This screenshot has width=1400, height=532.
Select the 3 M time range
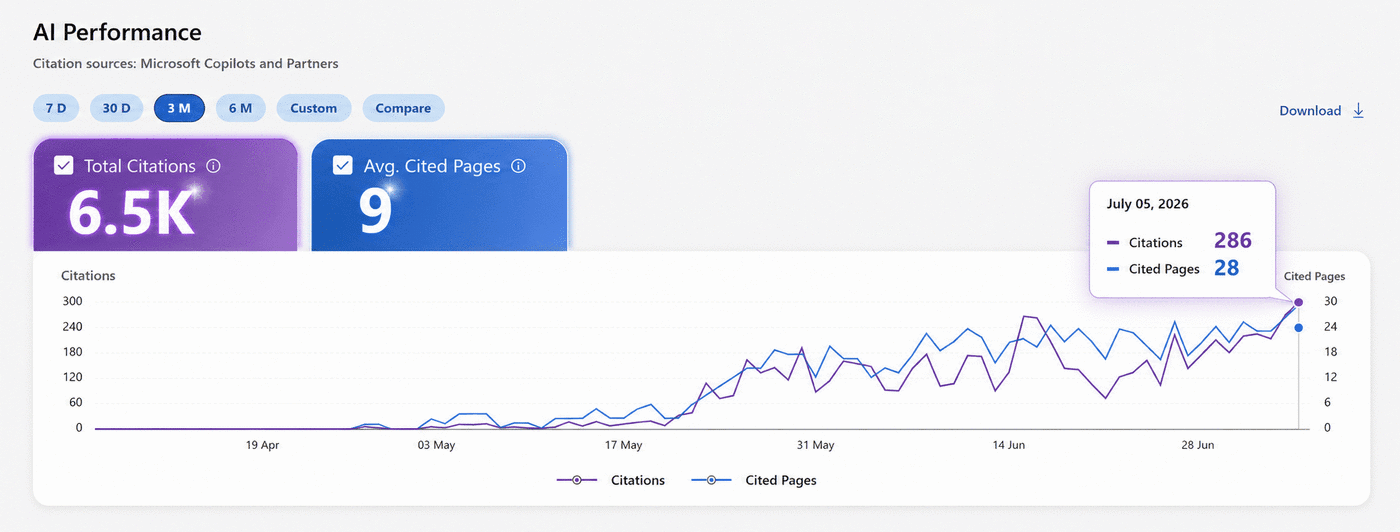[x=179, y=108]
